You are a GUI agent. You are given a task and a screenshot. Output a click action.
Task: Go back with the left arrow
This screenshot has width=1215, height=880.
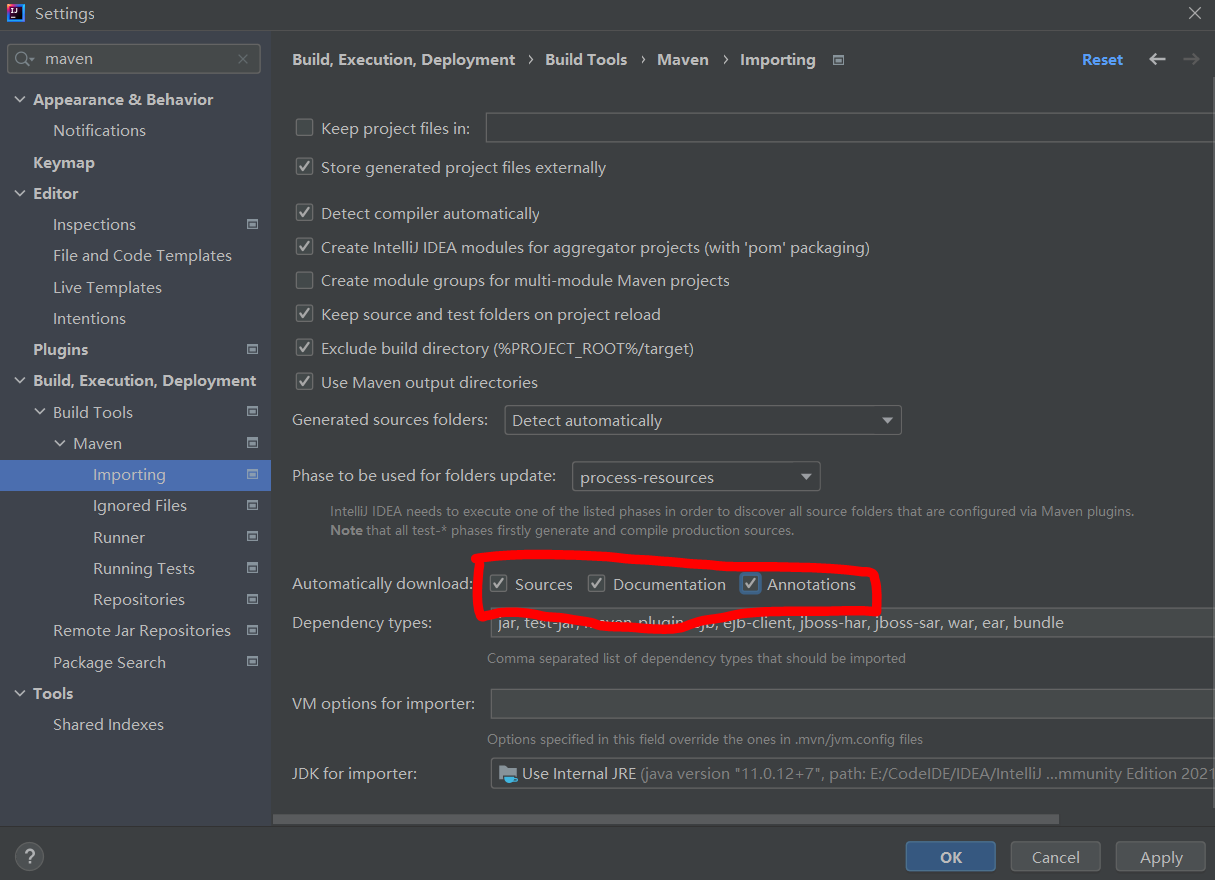click(1157, 60)
